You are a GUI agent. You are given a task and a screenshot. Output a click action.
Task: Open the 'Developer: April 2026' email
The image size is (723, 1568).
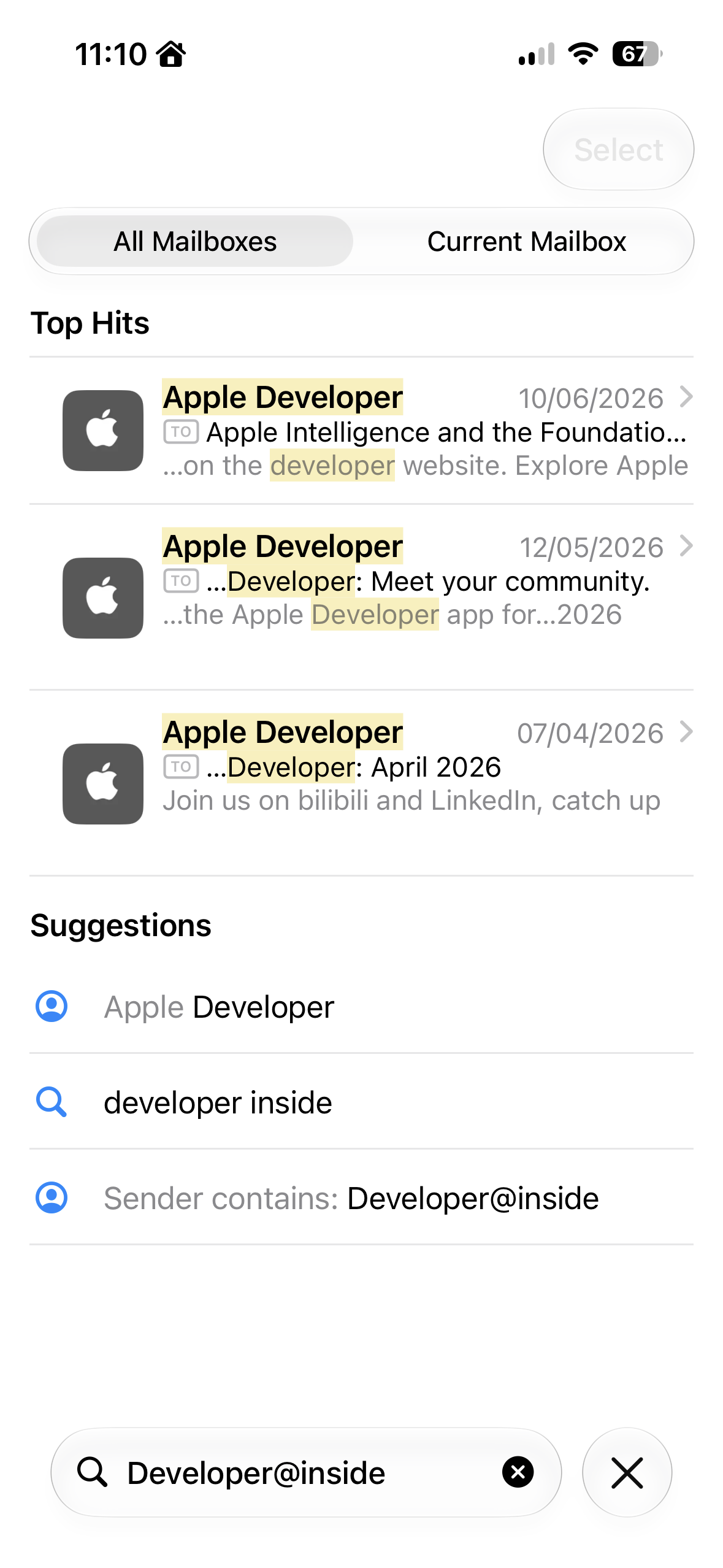point(361,783)
